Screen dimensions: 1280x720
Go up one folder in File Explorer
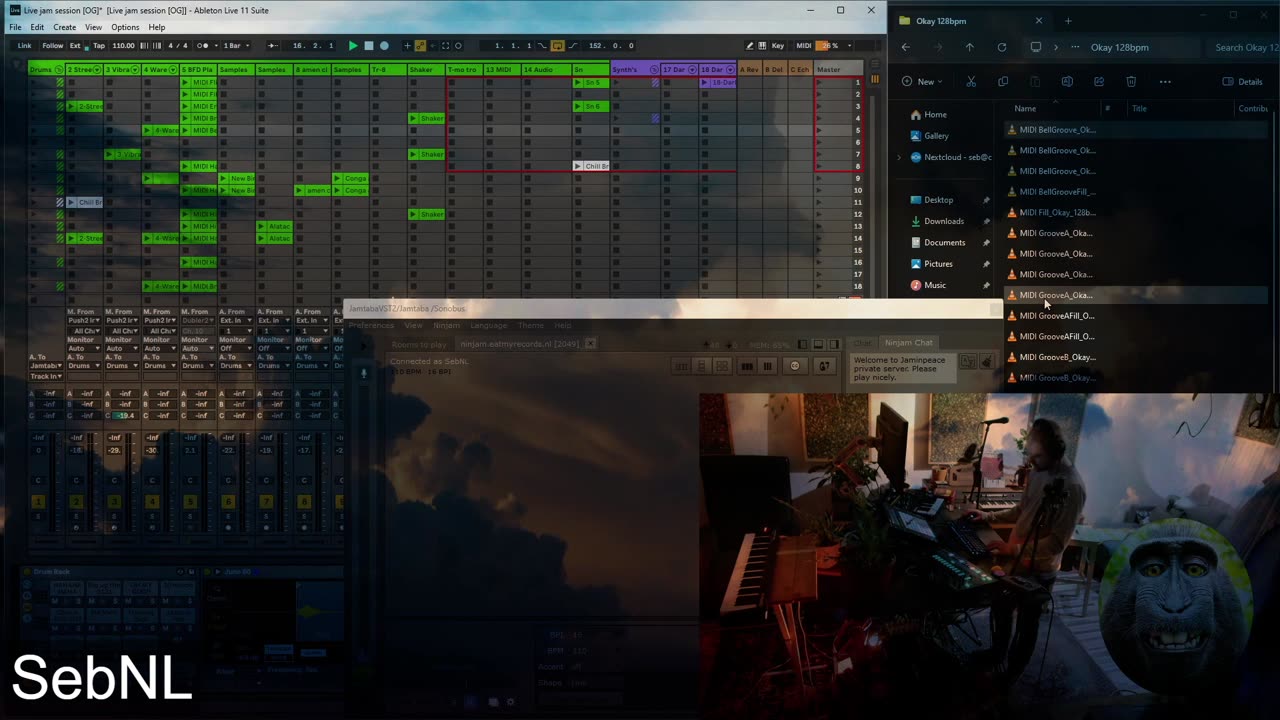coord(969,47)
